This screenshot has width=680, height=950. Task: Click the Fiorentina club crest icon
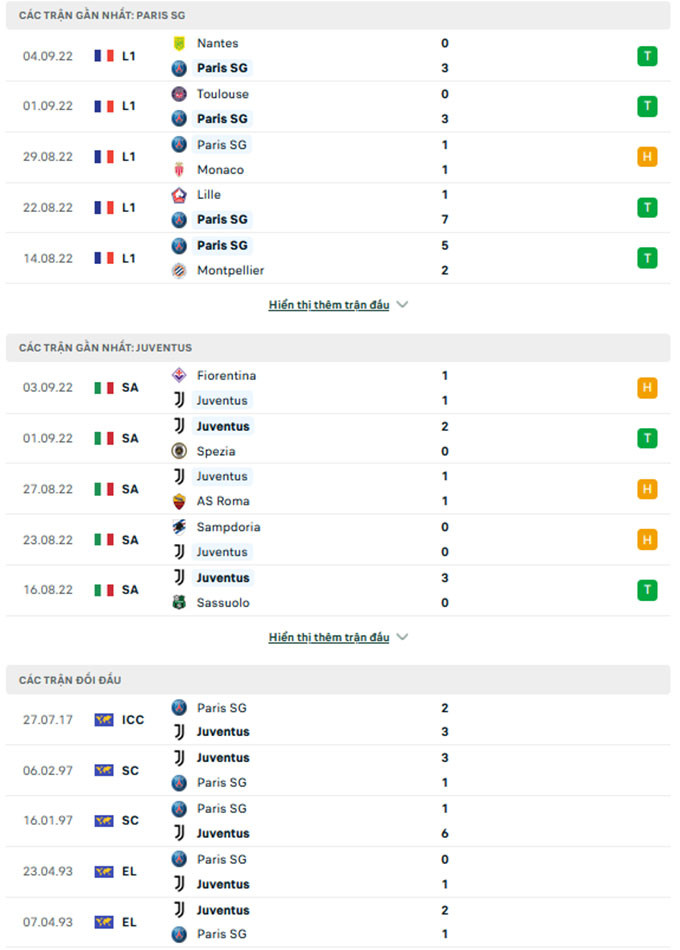[x=179, y=376]
